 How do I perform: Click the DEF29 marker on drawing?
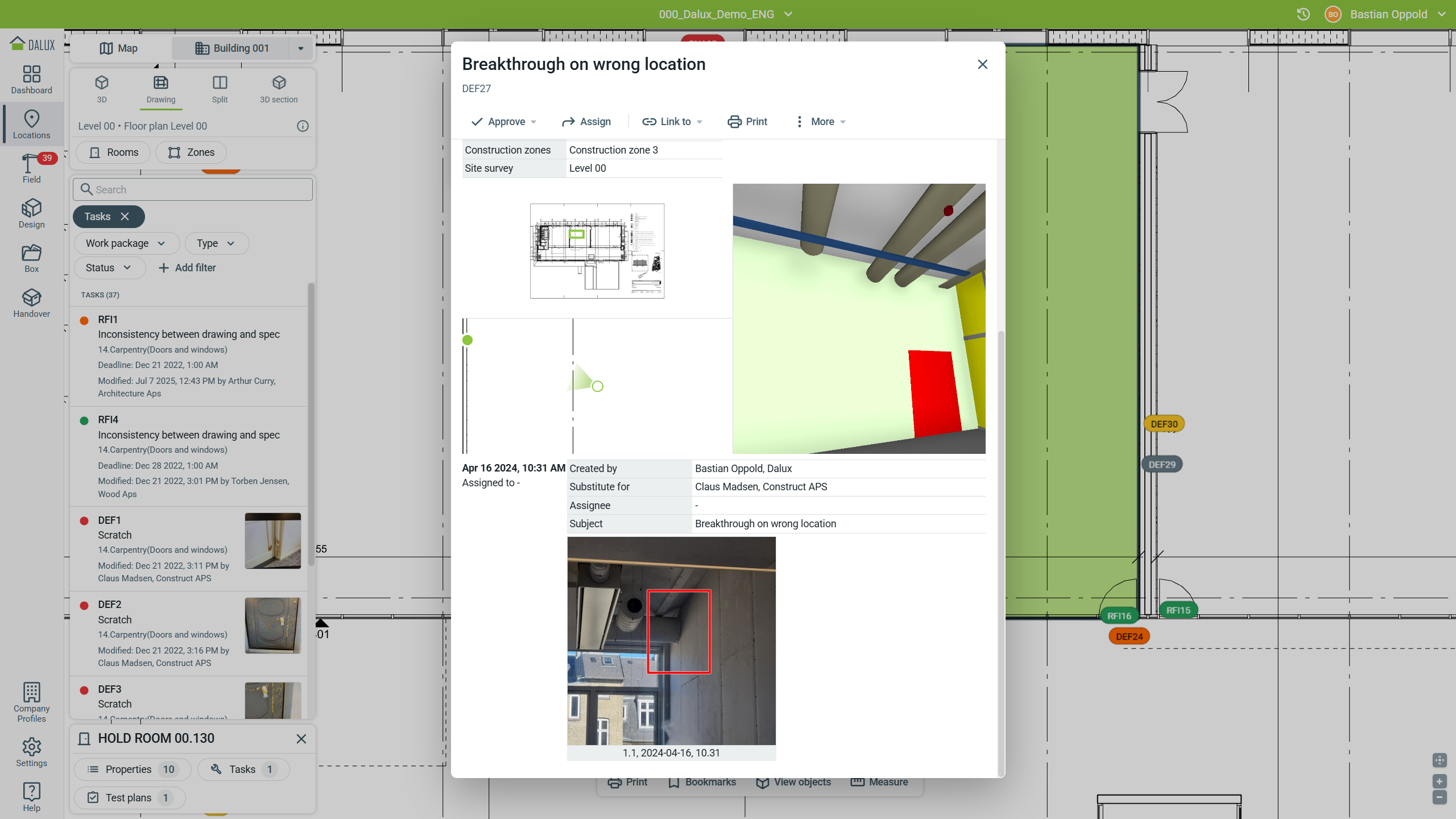pos(1162,465)
